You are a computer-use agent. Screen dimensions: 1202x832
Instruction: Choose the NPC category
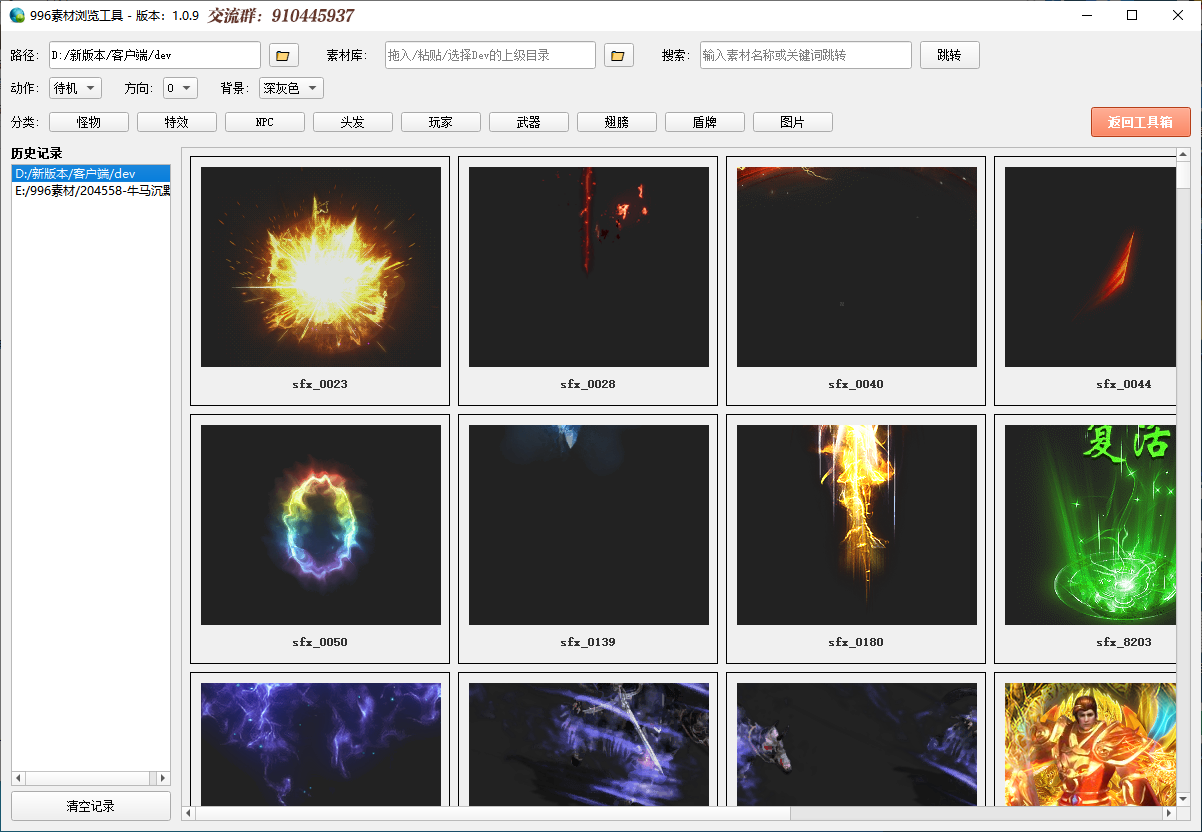point(265,122)
